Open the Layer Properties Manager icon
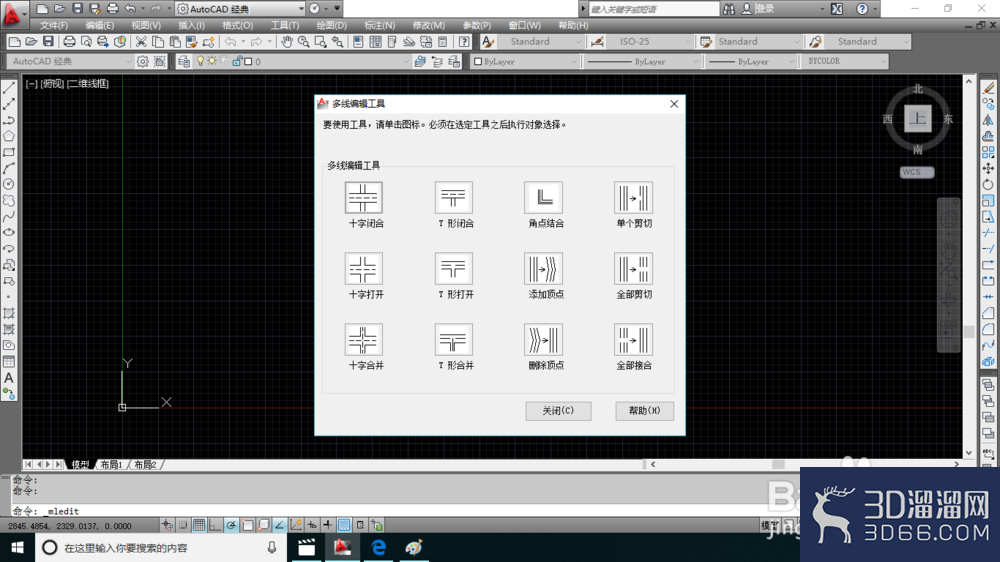 tap(184, 61)
